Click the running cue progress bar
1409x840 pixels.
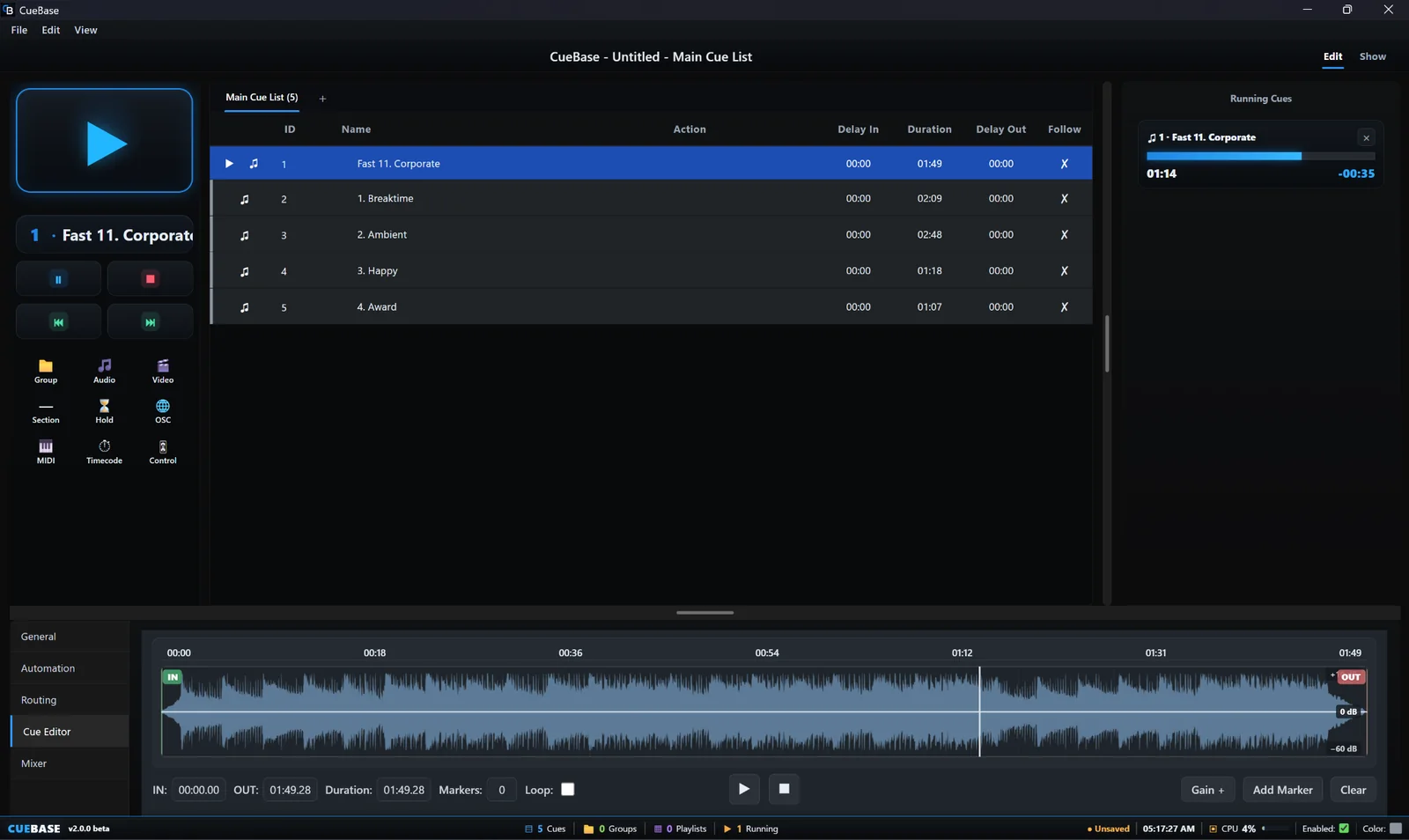(x=1260, y=156)
